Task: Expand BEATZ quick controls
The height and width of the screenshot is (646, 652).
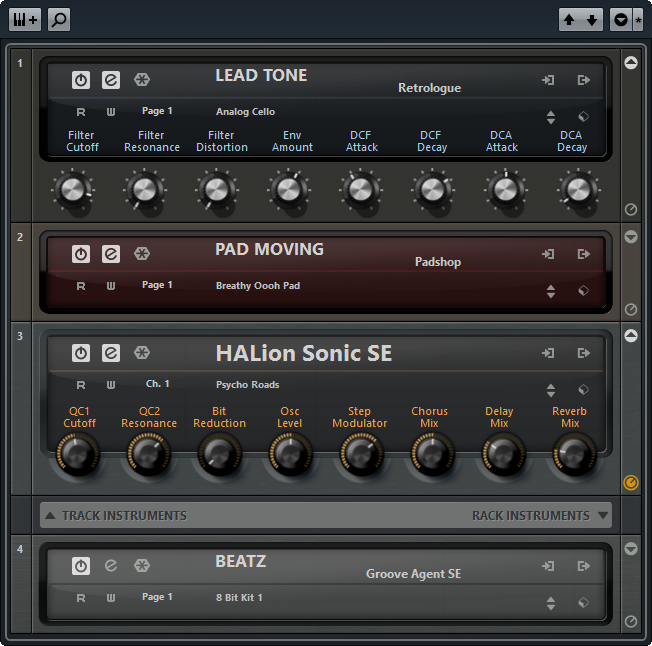Action: point(631,548)
